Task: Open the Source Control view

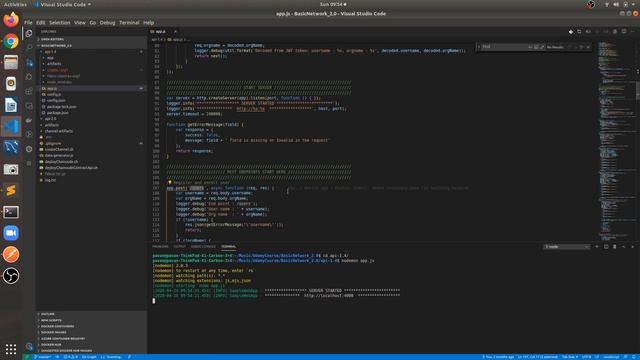Action: click(x=29, y=62)
